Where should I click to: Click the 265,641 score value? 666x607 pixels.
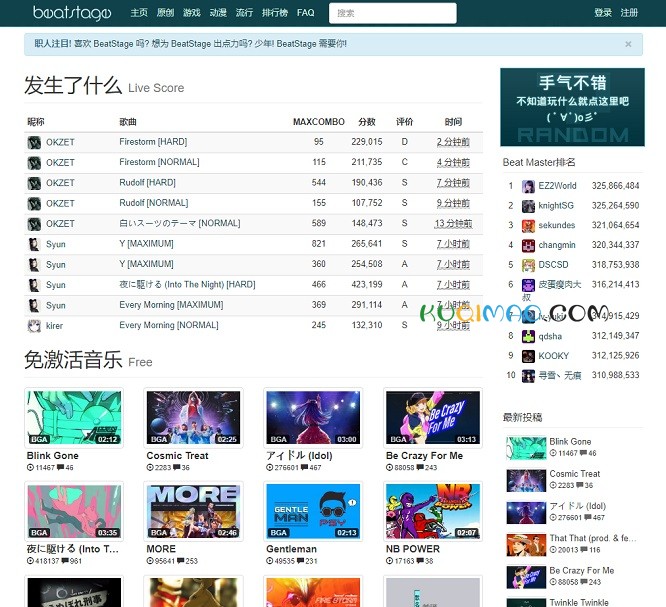point(367,244)
